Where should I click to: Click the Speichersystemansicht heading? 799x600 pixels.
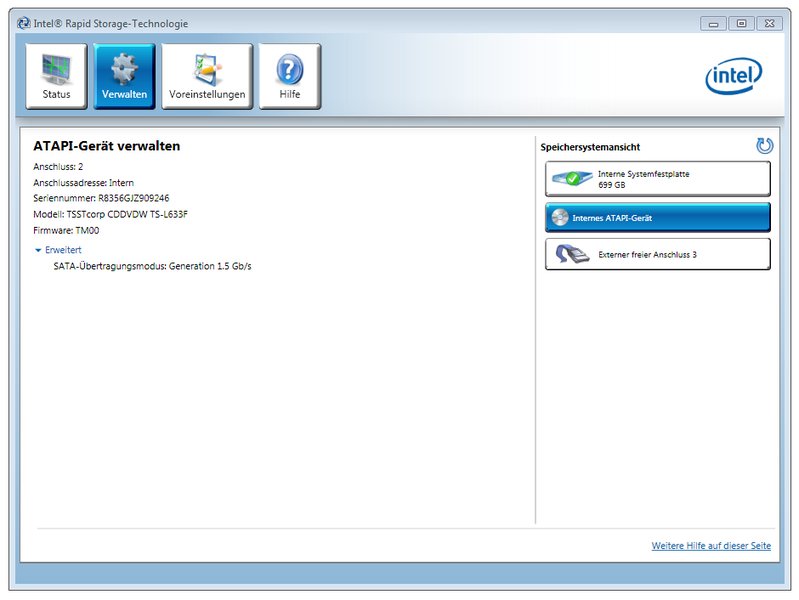pos(590,147)
